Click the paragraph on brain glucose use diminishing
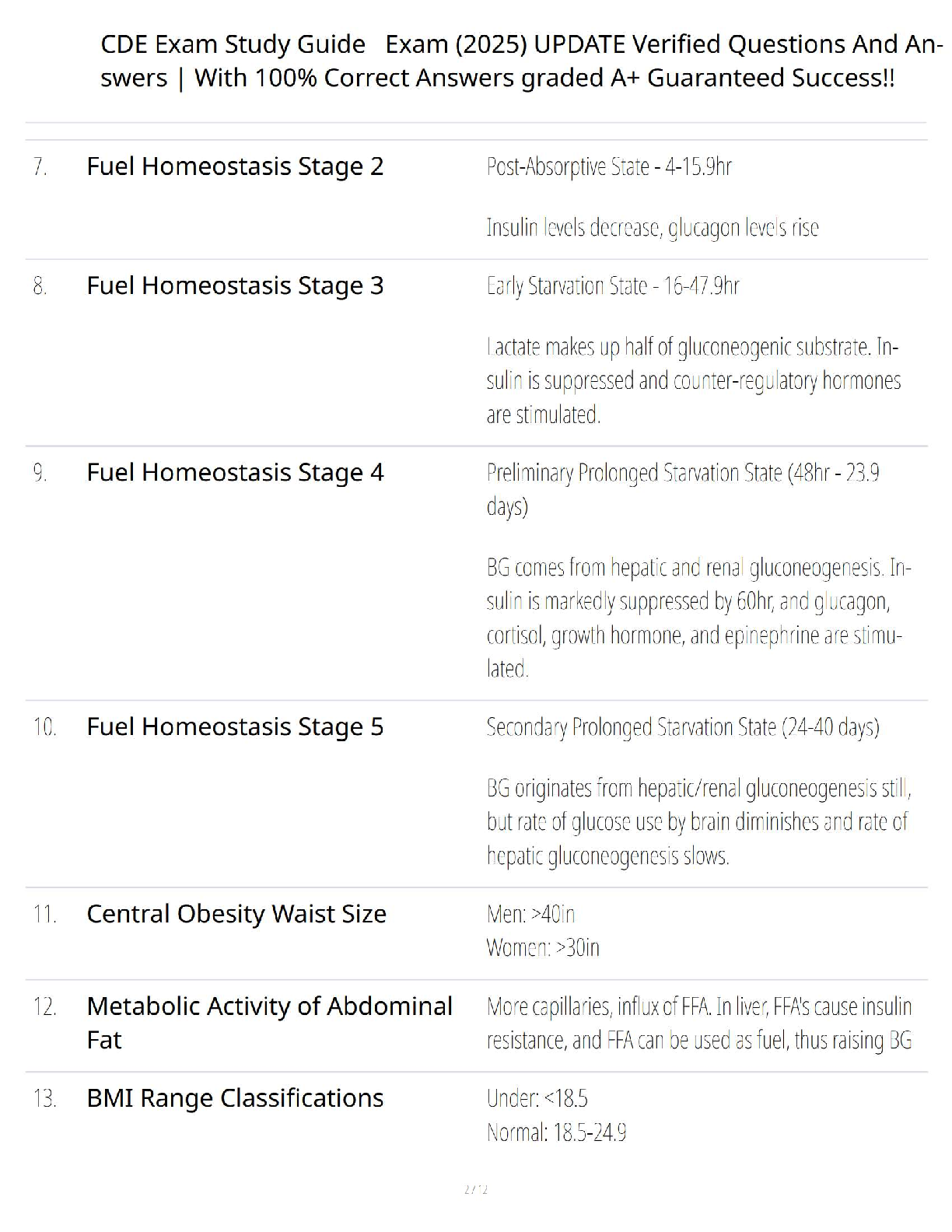The height and width of the screenshot is (1232, 952). click(698, 822)
